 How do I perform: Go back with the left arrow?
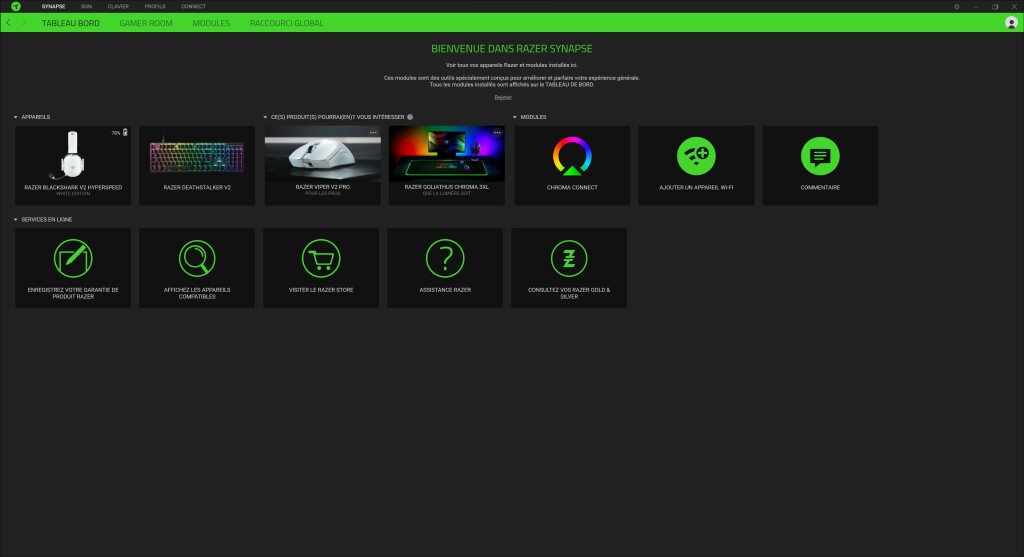8,23
